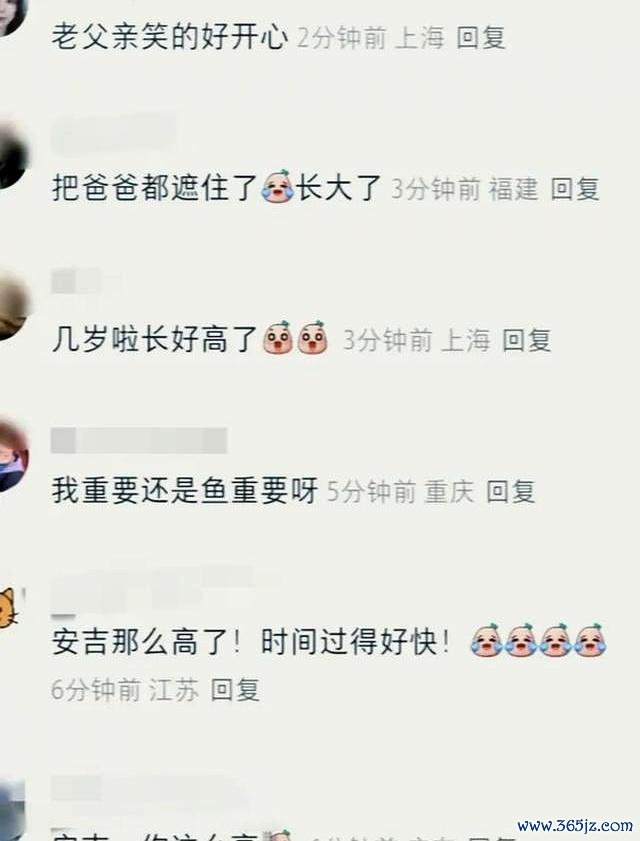Open blurred username above 我重要还是鱼重要呀
This screenshot has height=841, width=640.
pos(139,441)
